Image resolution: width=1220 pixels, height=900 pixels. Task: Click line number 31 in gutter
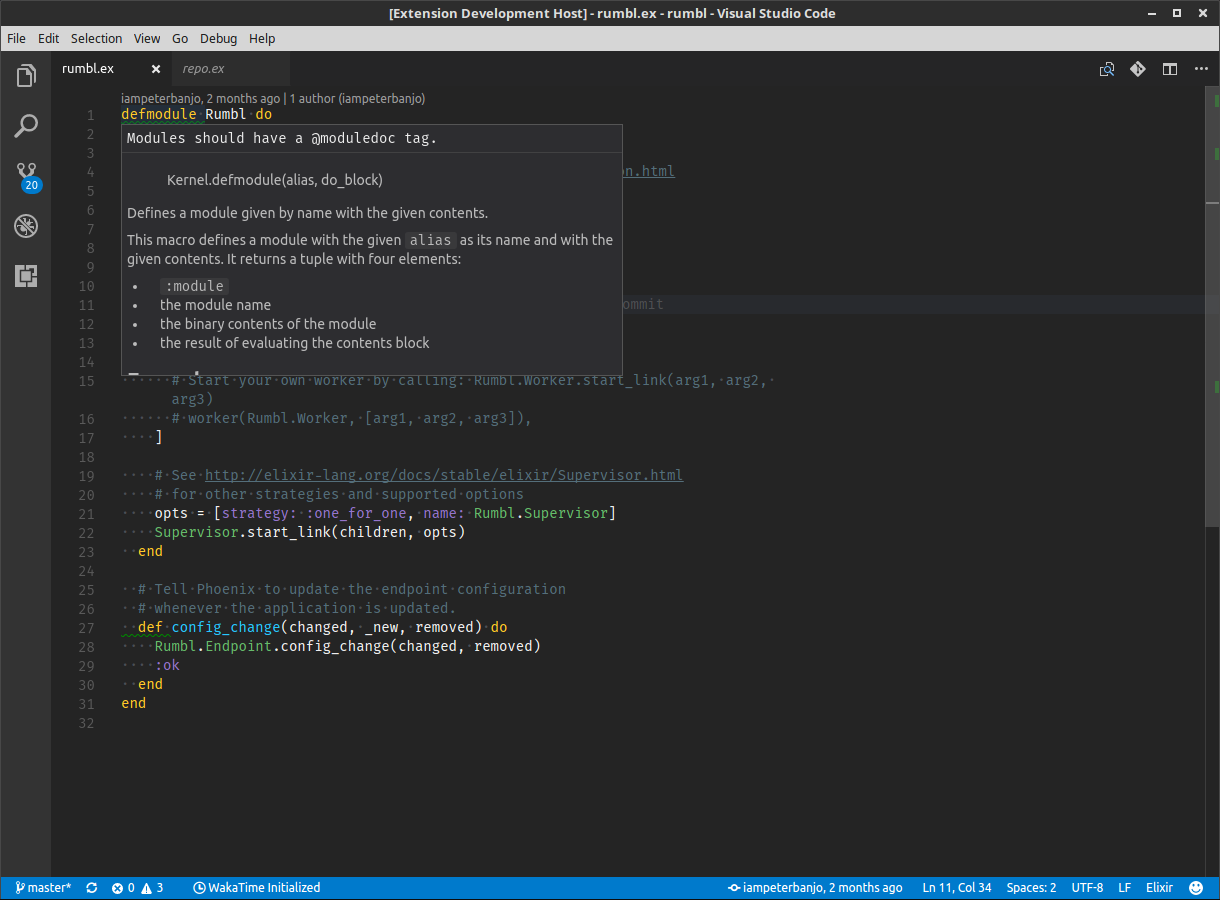86,704
